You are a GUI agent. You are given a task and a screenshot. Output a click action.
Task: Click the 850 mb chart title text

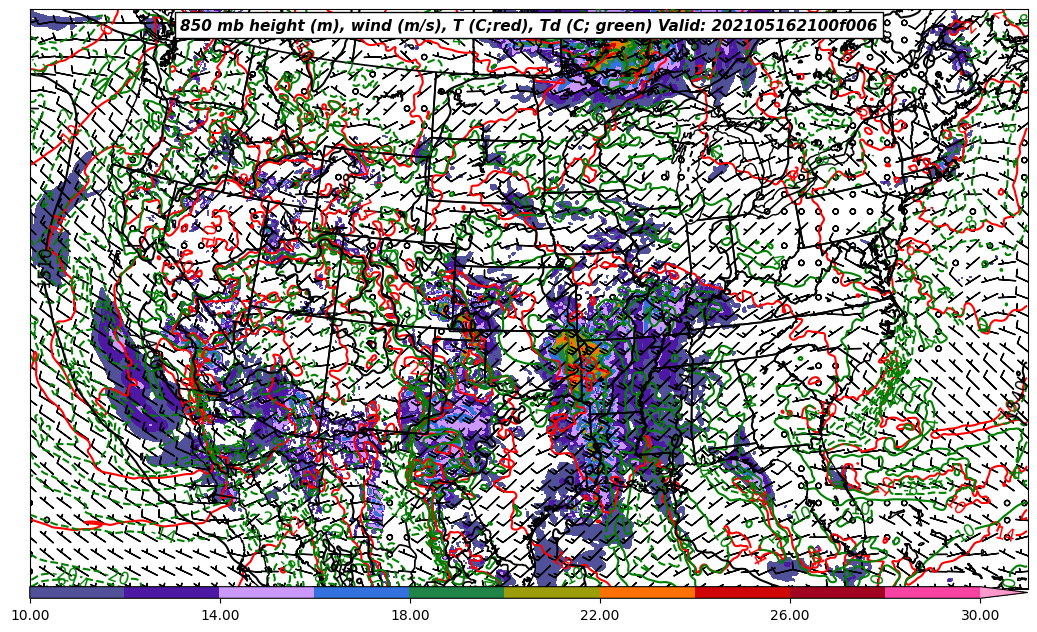pos(528,26)
